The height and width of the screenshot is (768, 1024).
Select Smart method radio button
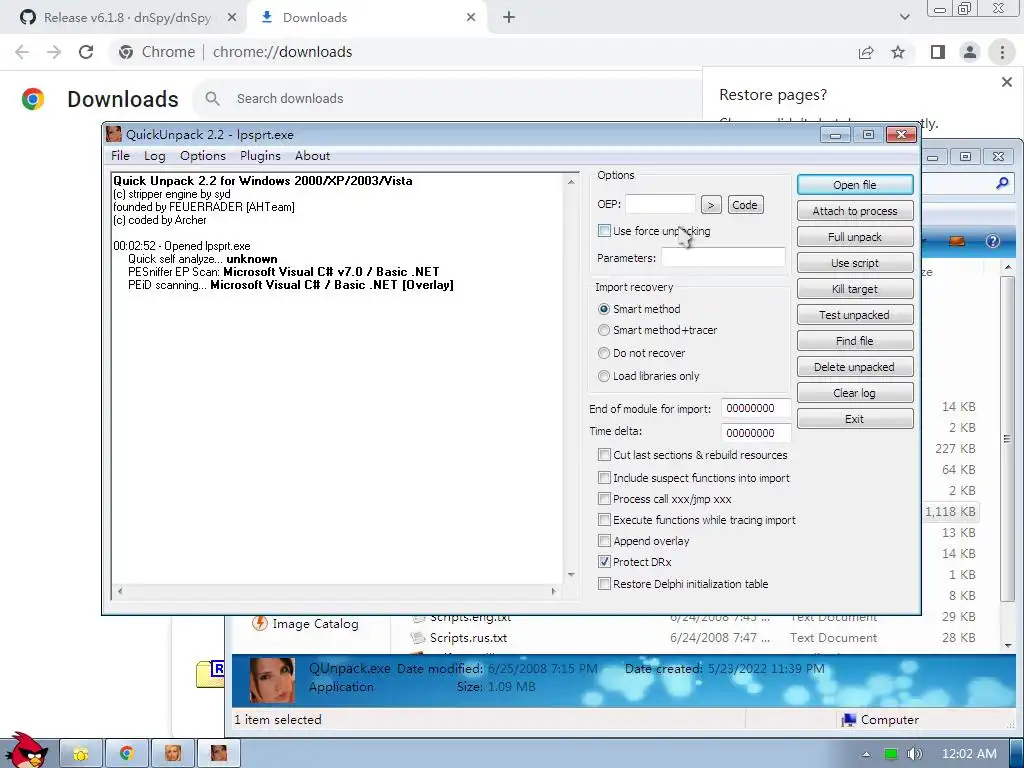coord(604,309)
